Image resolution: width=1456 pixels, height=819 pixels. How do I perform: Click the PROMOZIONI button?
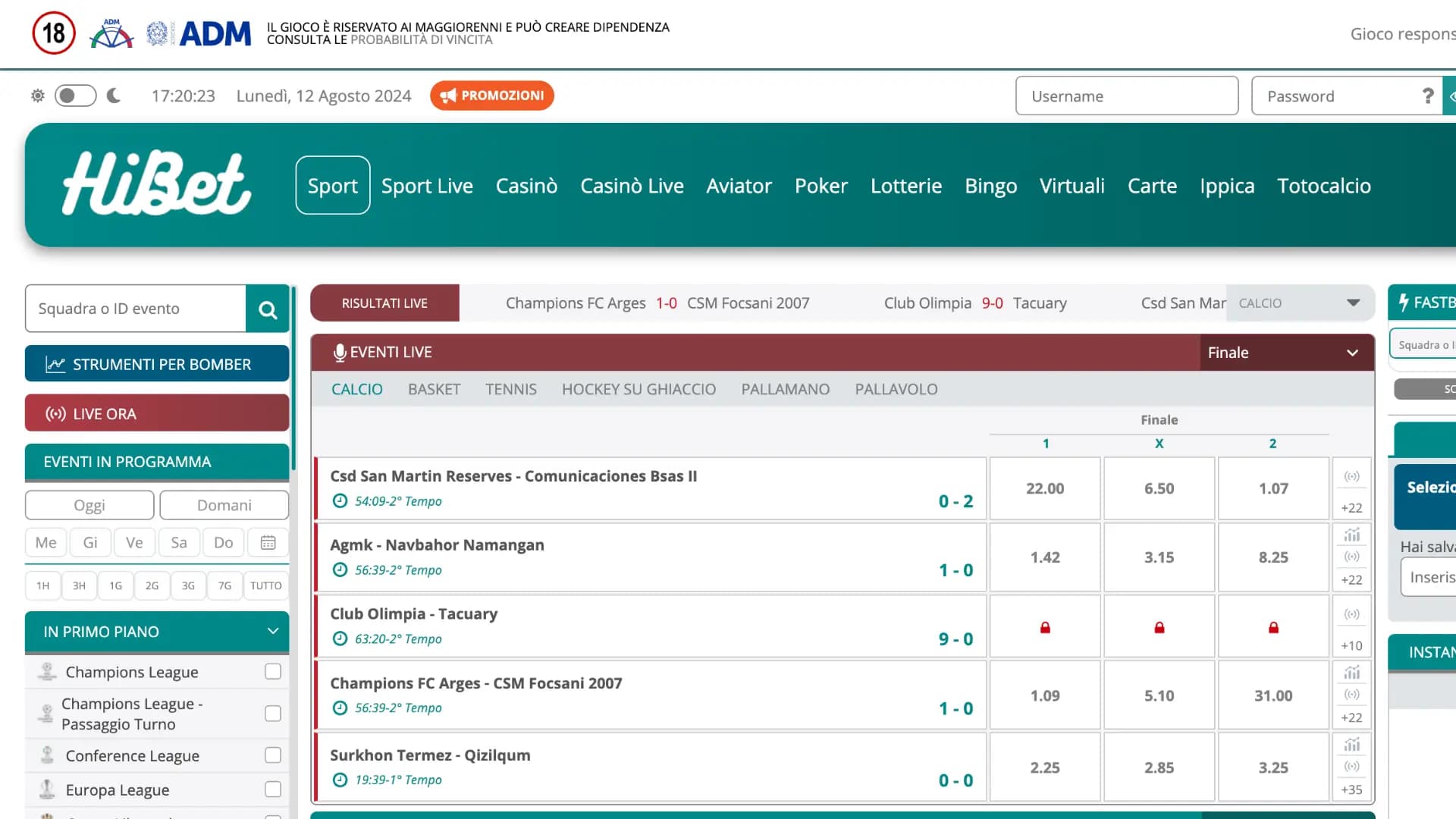point(492,96)
